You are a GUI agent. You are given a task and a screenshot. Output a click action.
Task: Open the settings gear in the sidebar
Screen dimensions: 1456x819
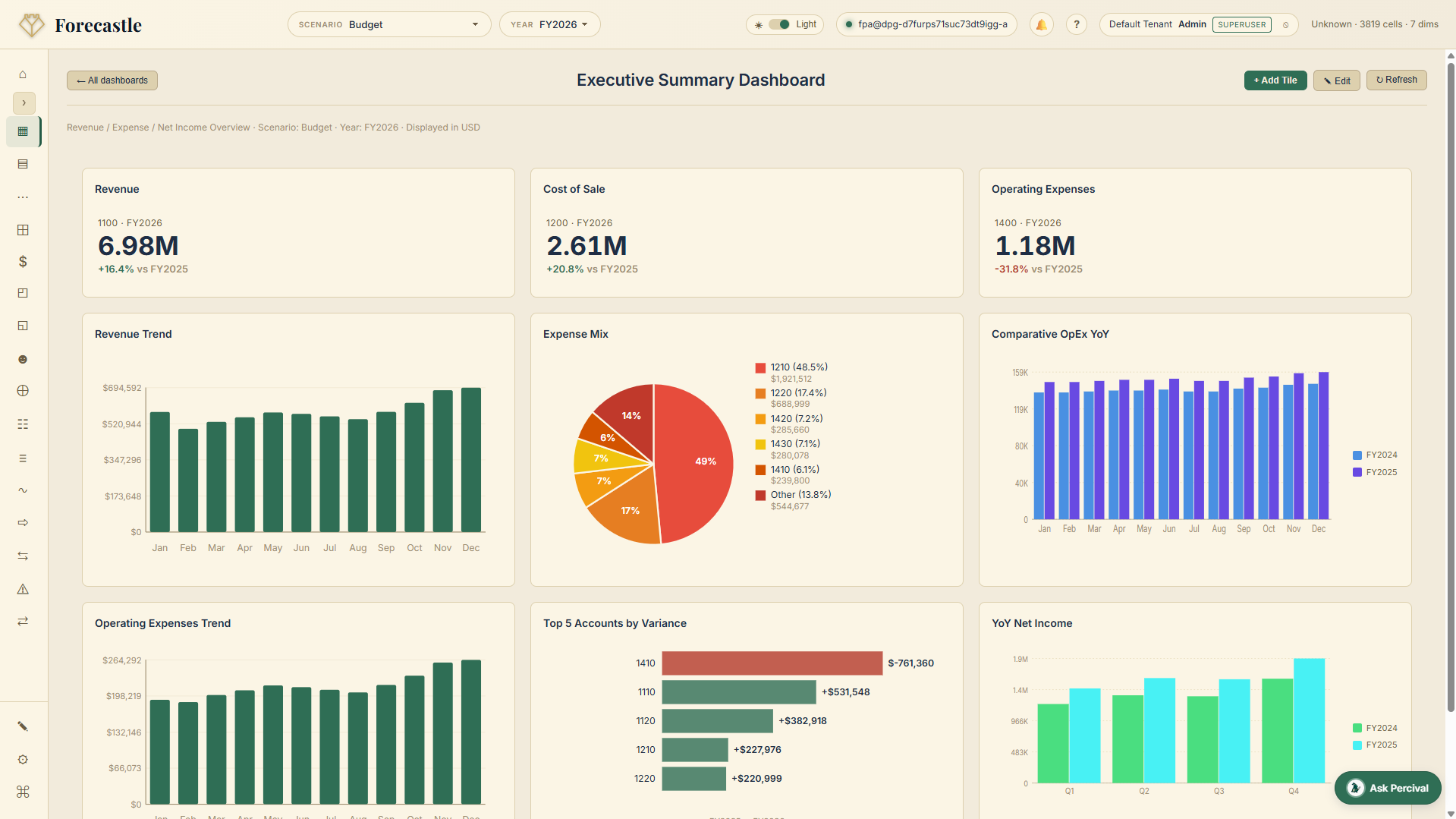coord(23,759)
